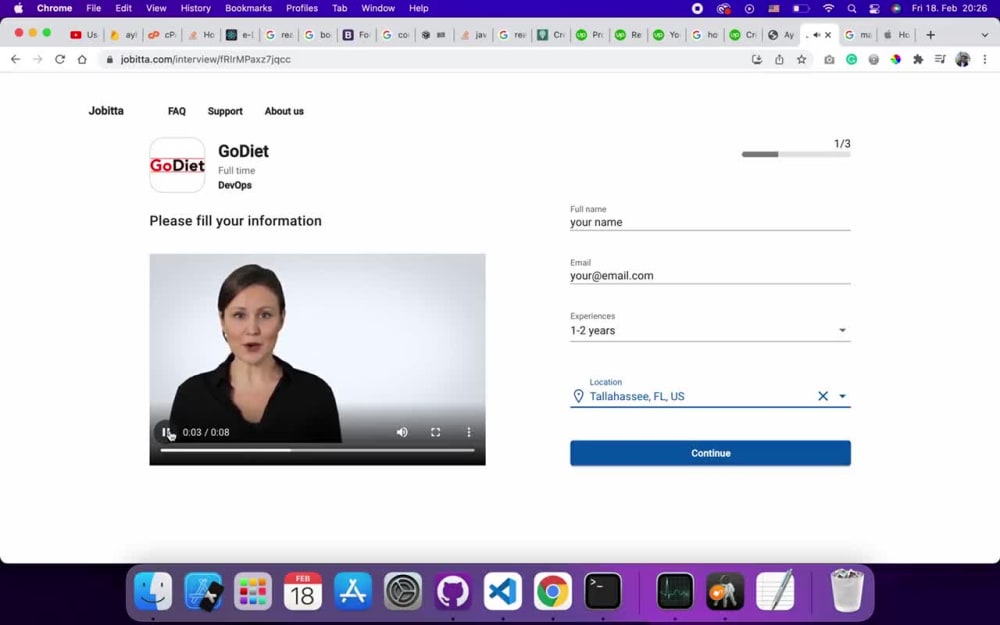Switch to the cPanel tab
1000x625 pixels.
click(161, 35)
